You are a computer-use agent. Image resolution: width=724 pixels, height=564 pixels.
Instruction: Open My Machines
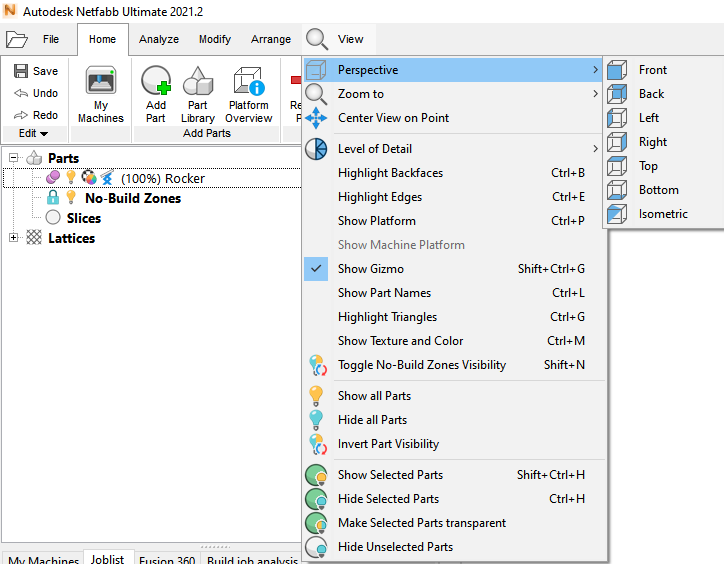(x=101, y=95)
